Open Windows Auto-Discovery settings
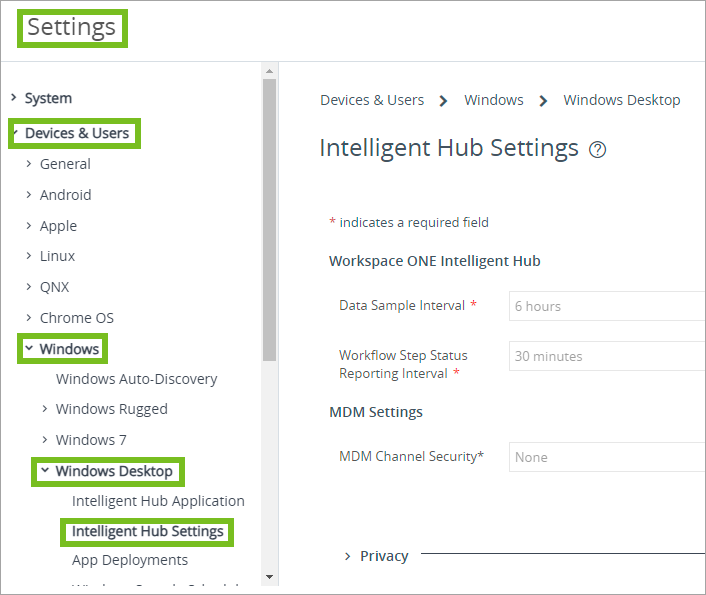706x595 pixels. tap(137, 379)
